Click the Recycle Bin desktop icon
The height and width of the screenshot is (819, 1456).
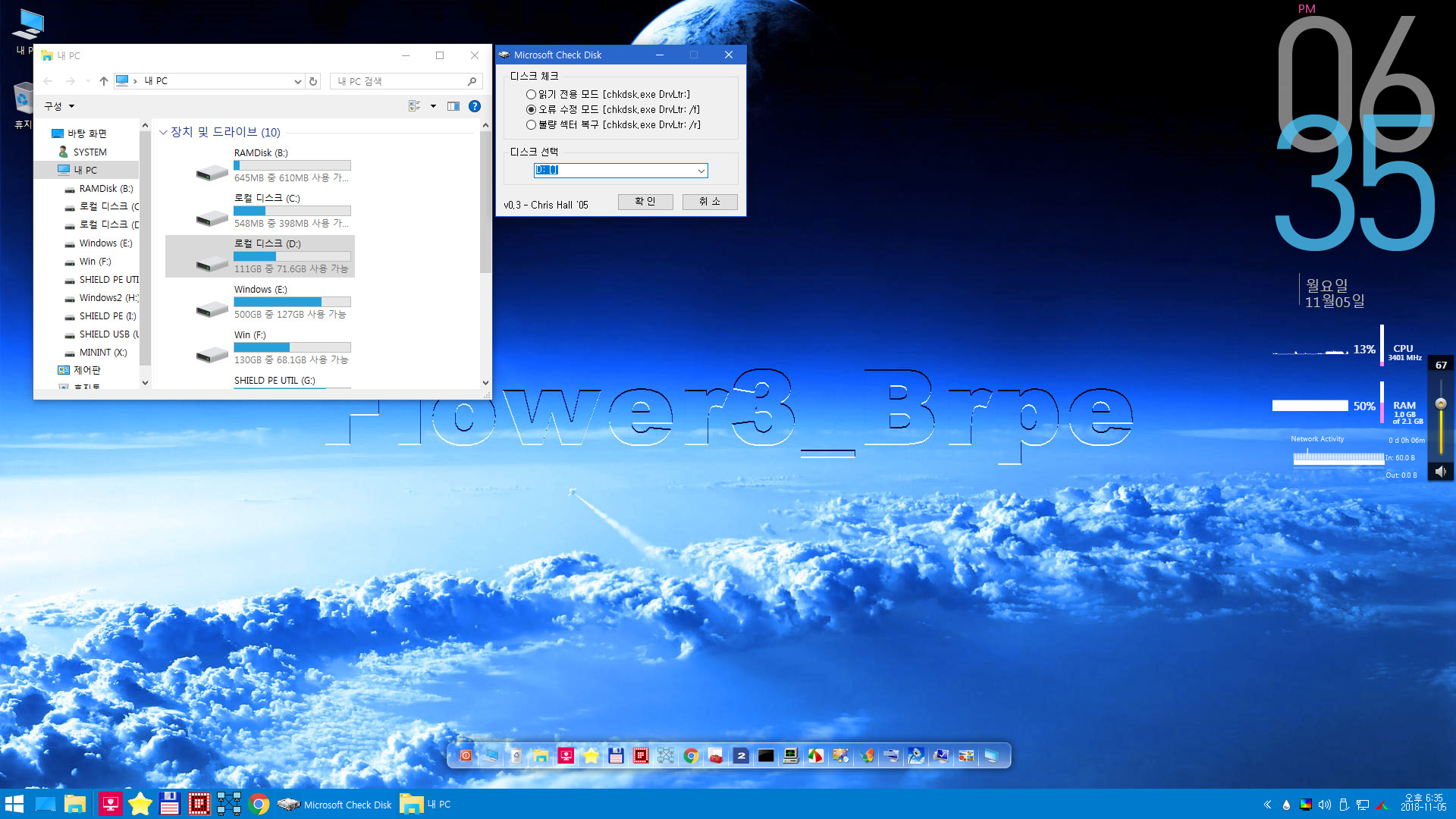[24, 105]
